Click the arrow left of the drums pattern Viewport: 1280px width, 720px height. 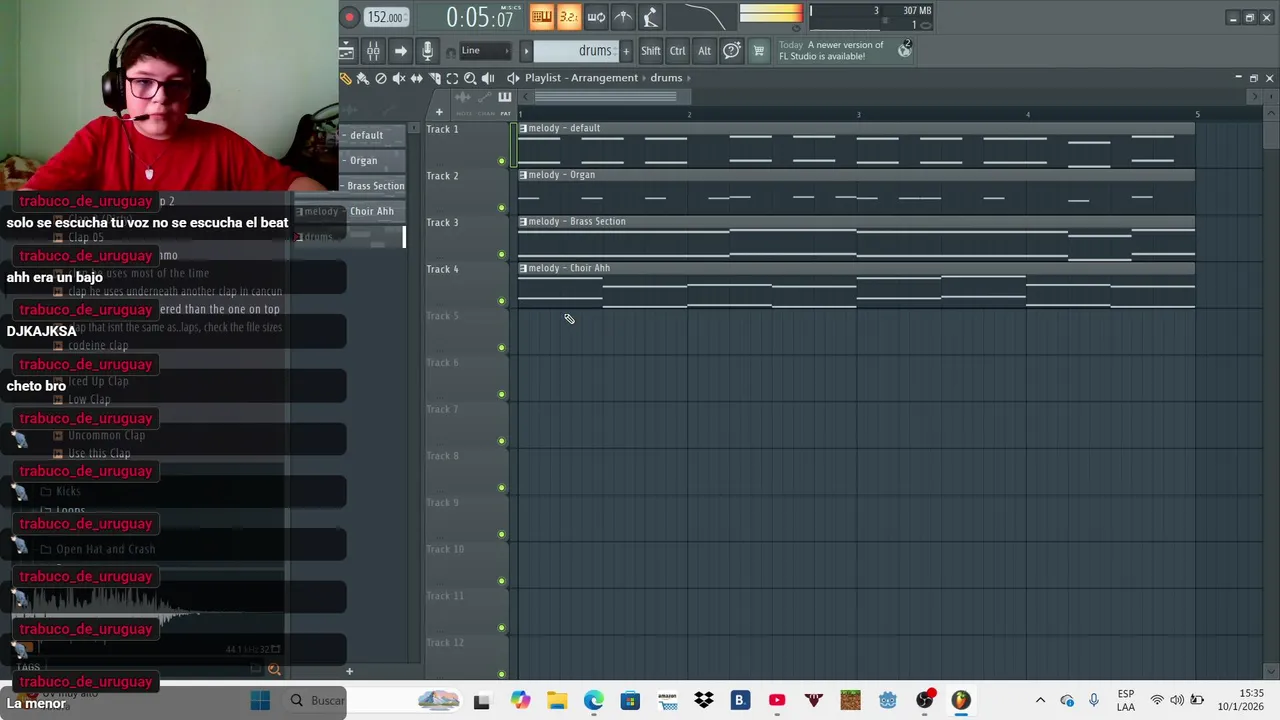tap(526, 51)
